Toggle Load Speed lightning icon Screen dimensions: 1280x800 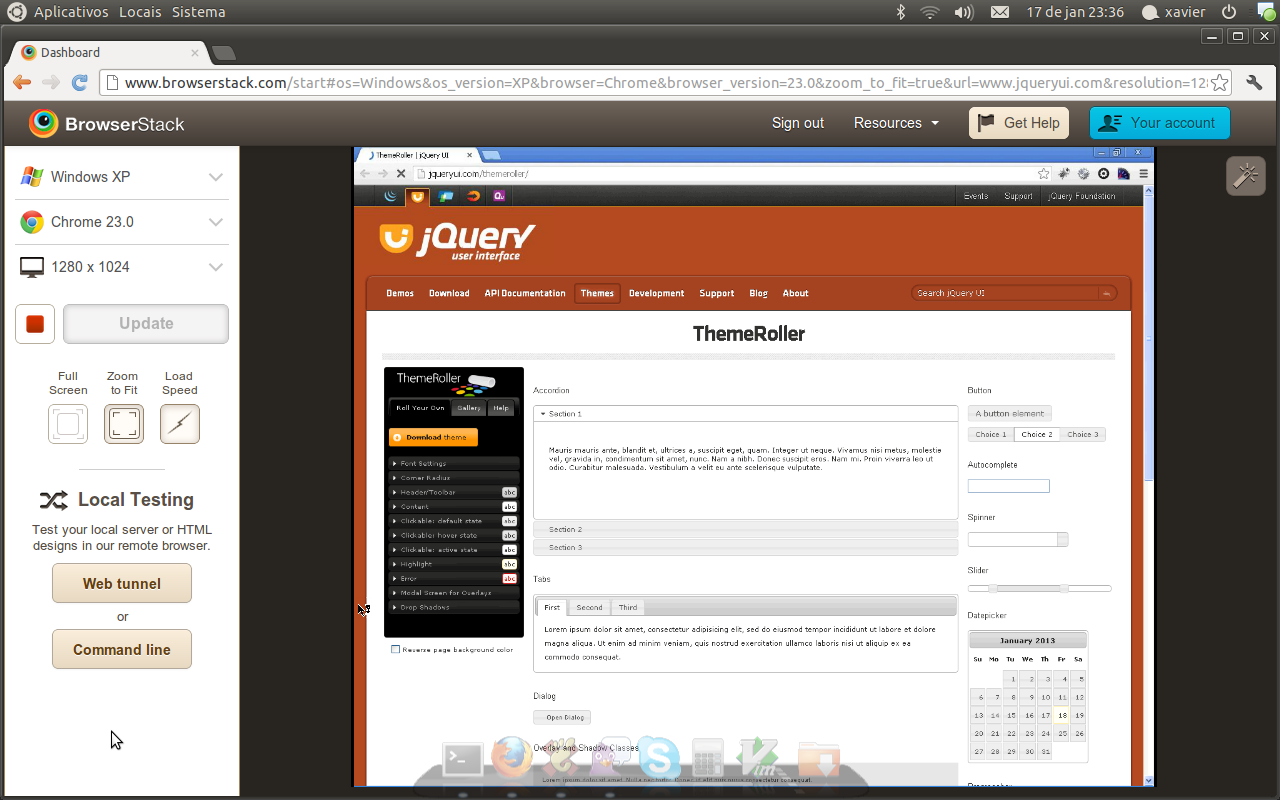tap(180, 424)
